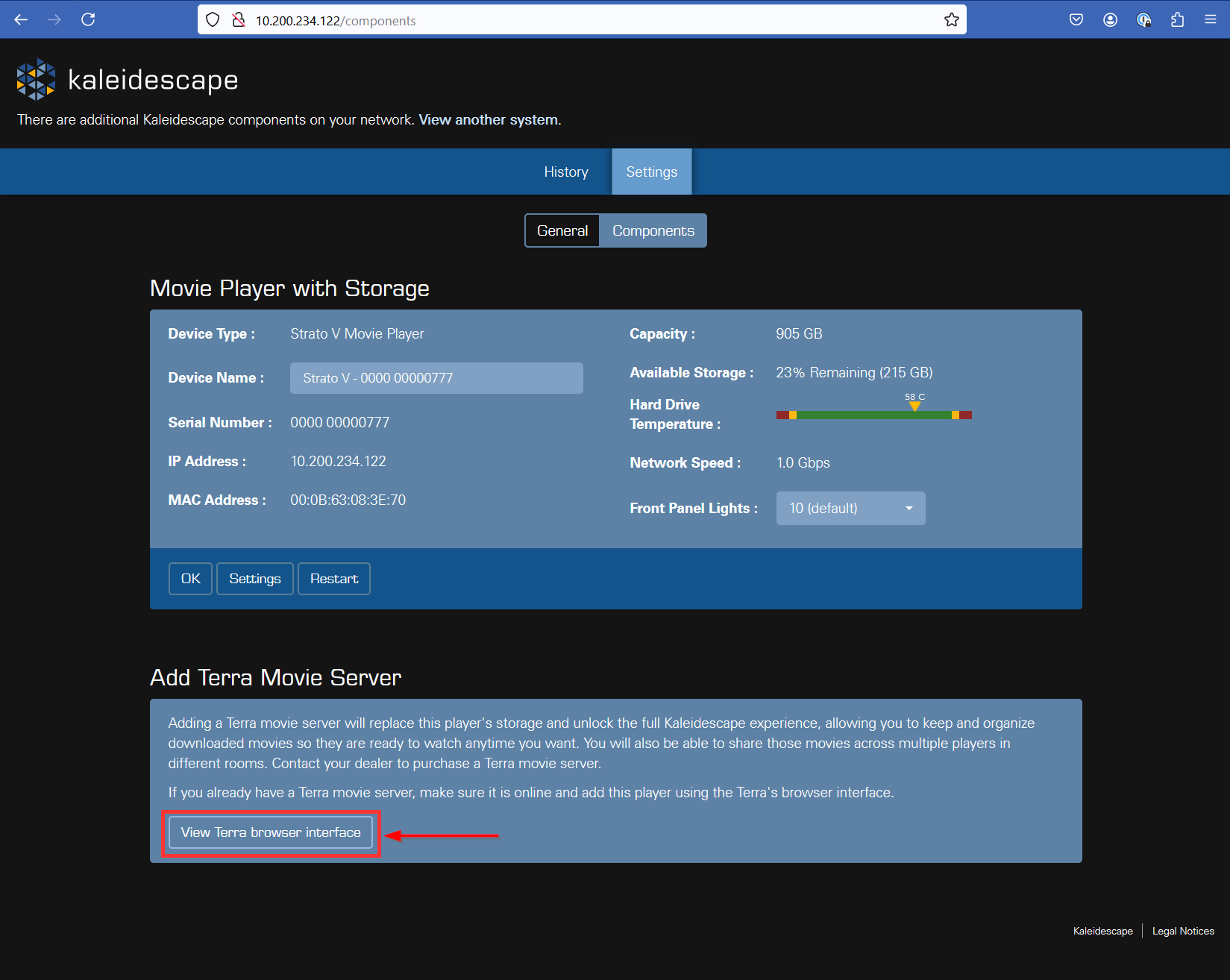Viewport: 1230px width, 980px height.
Task: Open the Firefox account icon
Action: tap(1109, 19)
